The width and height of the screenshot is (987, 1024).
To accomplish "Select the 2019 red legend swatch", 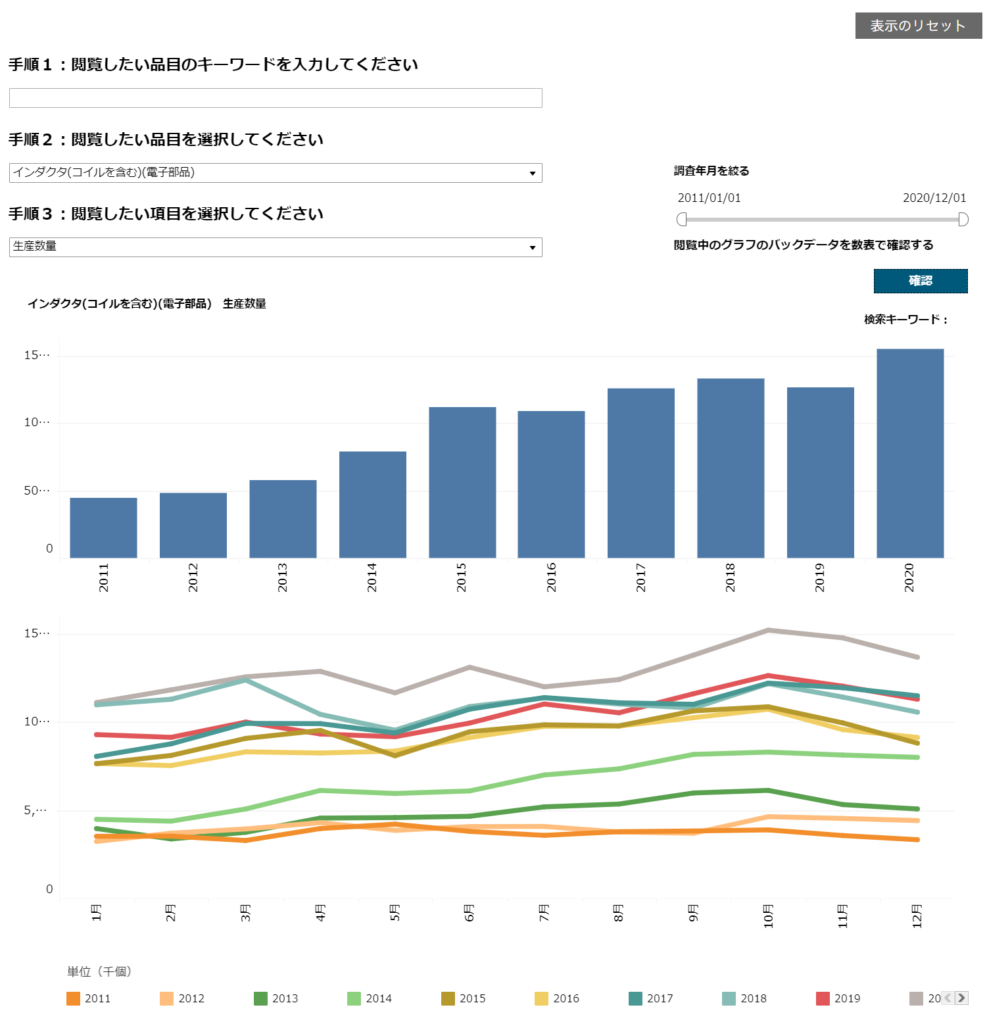I will coord(823,999).
